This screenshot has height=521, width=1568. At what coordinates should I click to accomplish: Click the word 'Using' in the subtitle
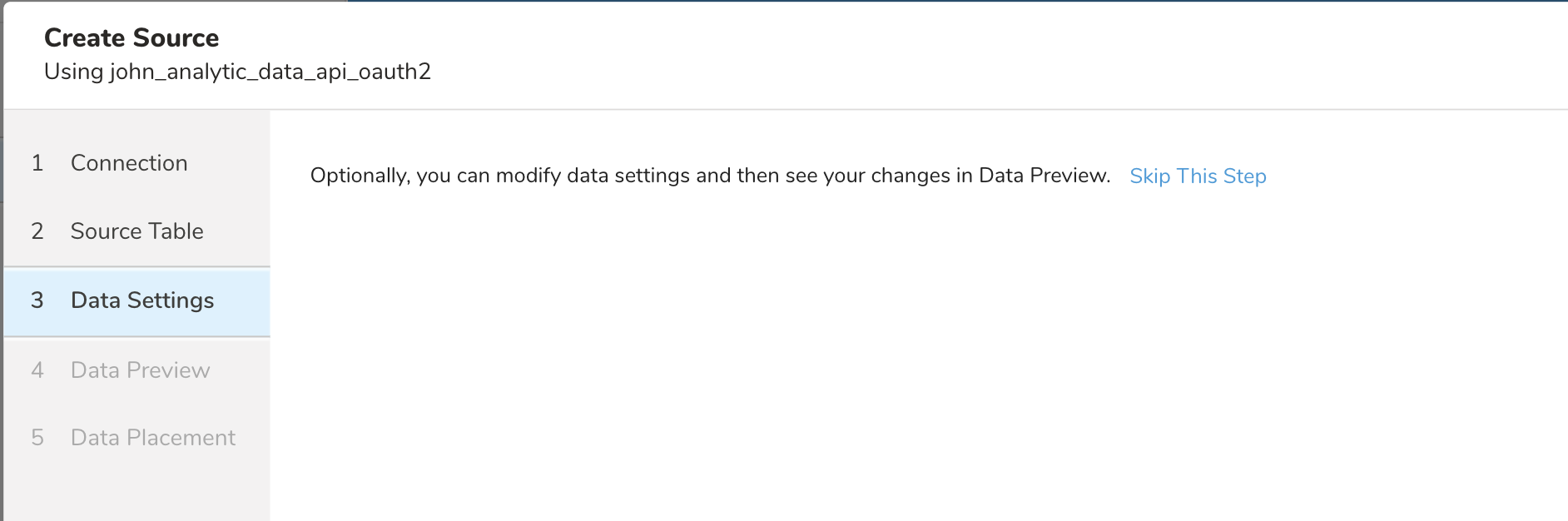[x=73, y=72]
